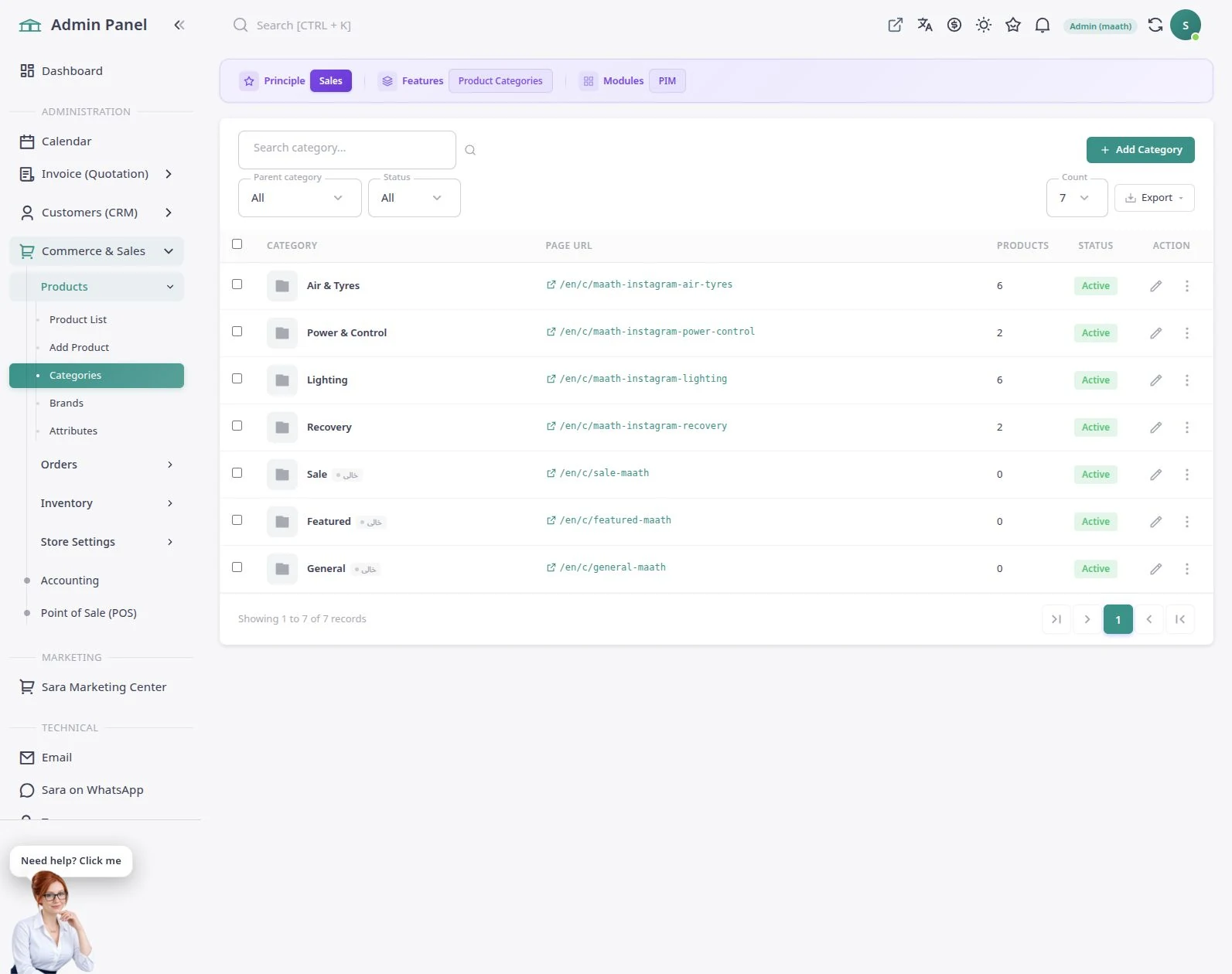The height and width of the screenshot is (974, 1232).
Task: Expand the Inventory submenu
Action: [x=106, y=503]
